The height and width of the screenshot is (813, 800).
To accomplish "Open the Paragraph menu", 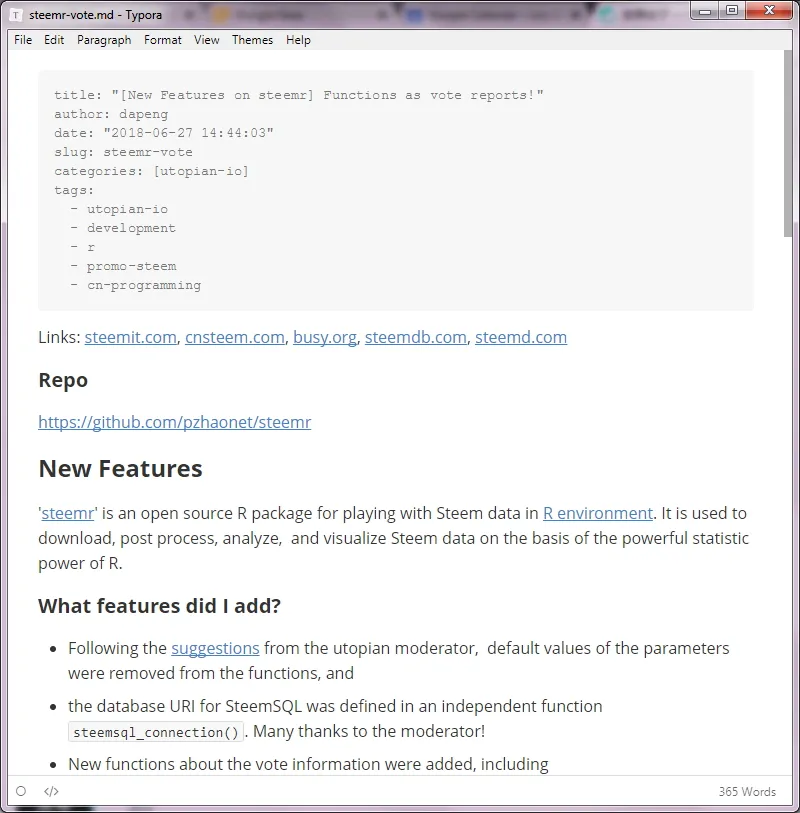I will pos(104,40).
